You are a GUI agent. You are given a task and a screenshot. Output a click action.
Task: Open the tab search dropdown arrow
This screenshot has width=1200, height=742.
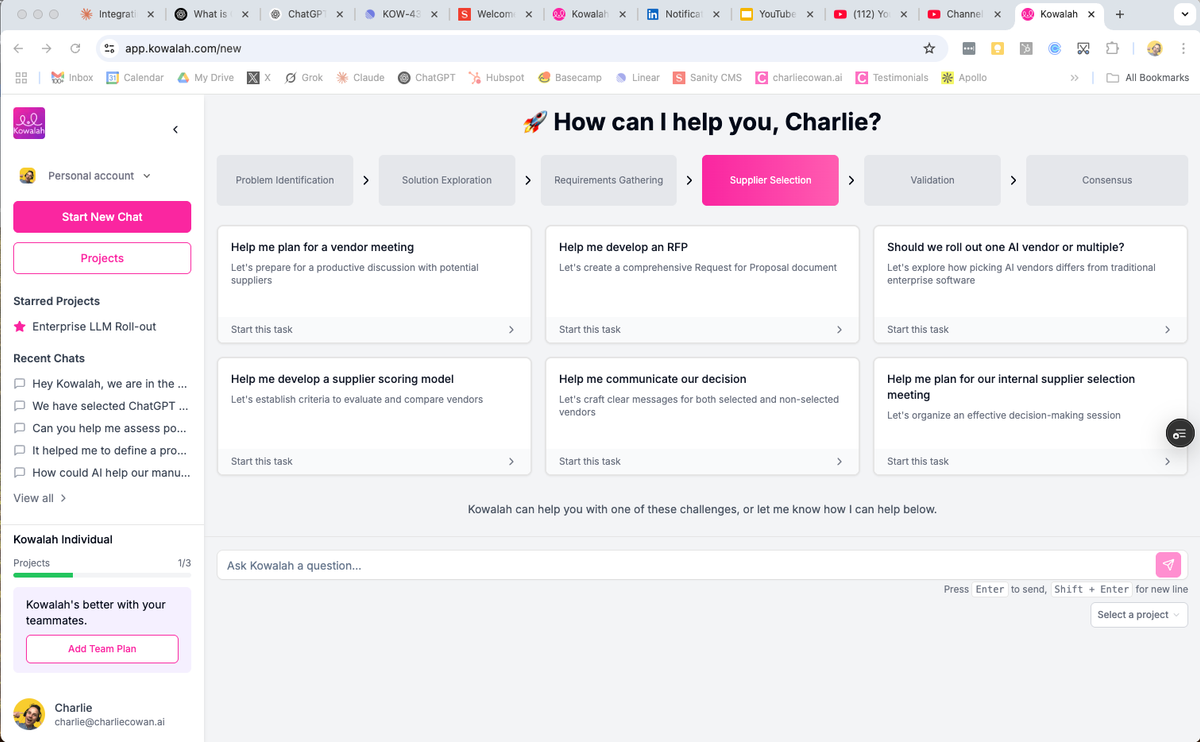tap(1183, 14)
